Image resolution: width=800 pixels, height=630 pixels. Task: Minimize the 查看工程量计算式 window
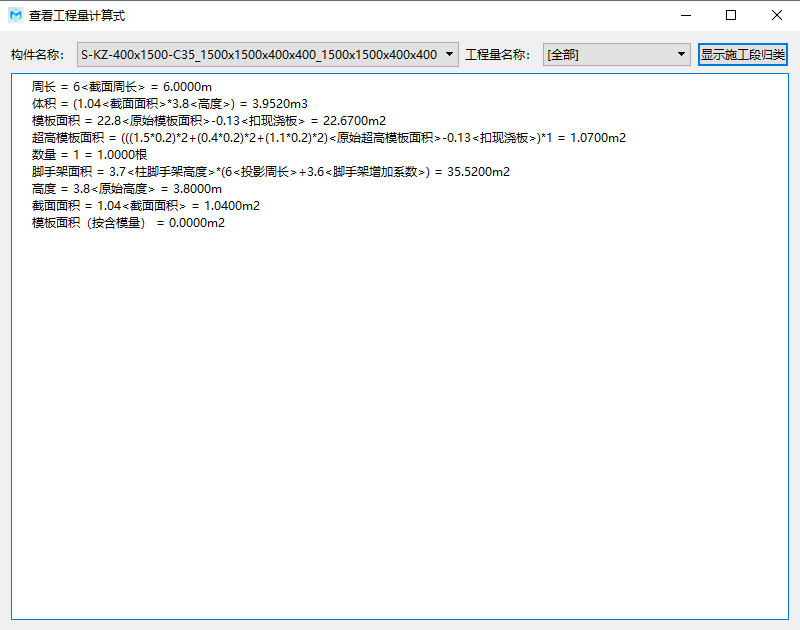(x=686, y=15)
